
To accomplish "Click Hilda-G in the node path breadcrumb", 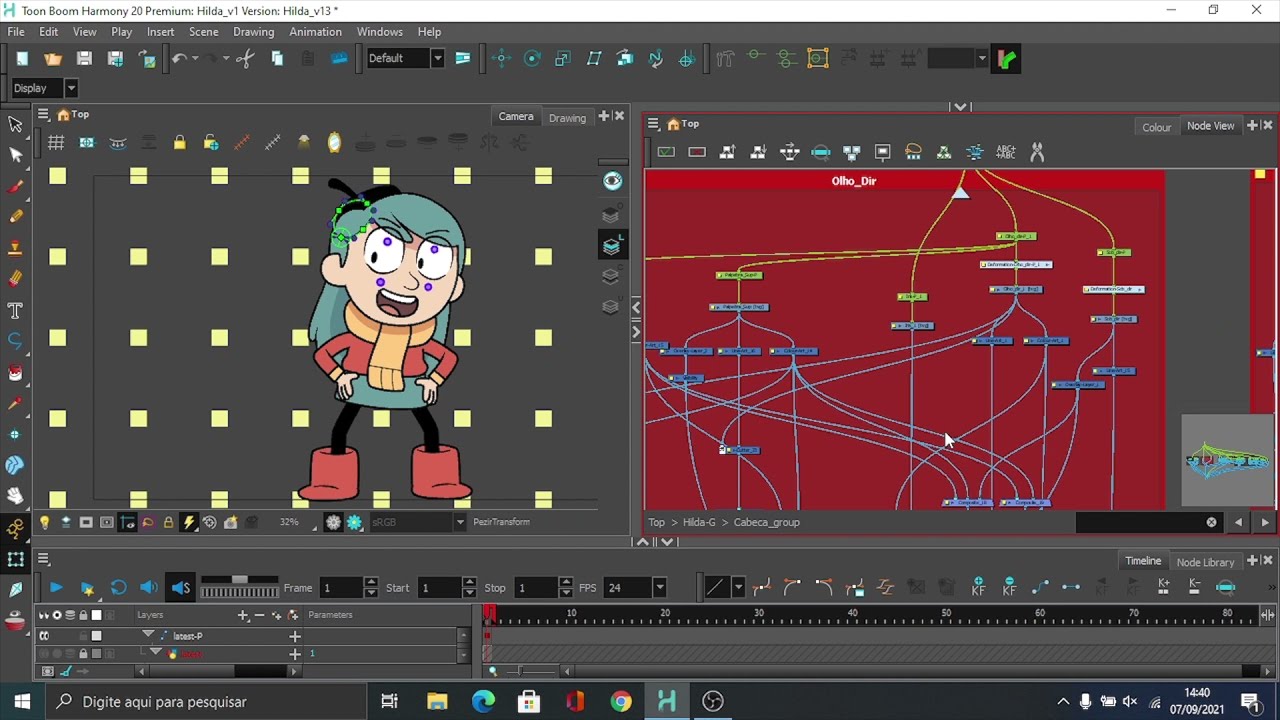I will (x=699, y=522).
